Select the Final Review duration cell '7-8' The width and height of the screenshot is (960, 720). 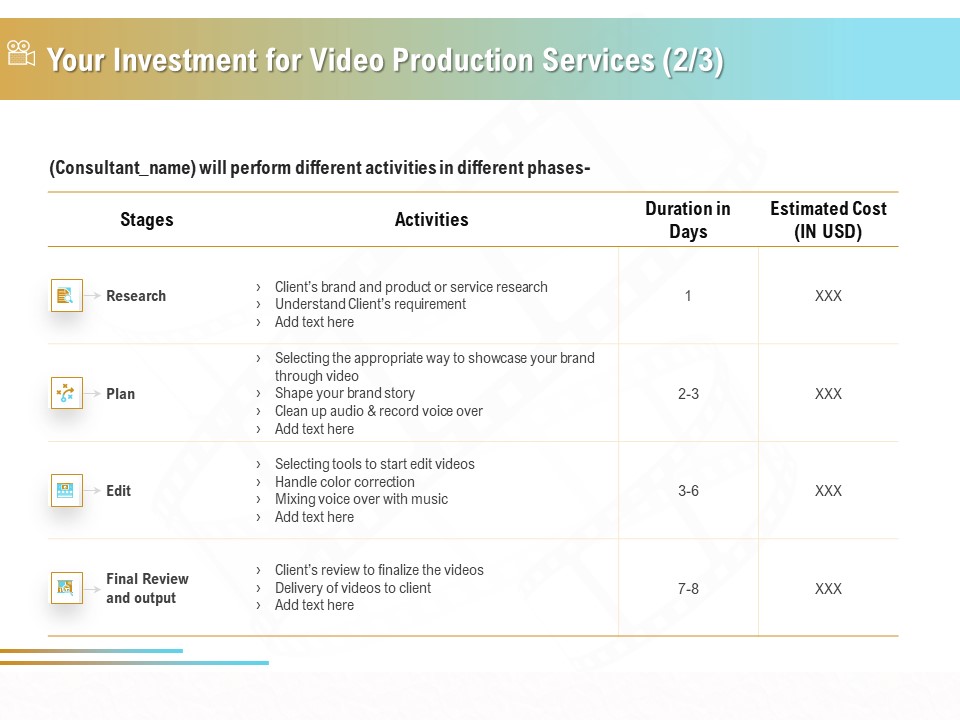pyautogui.click(x=688, y=589)
